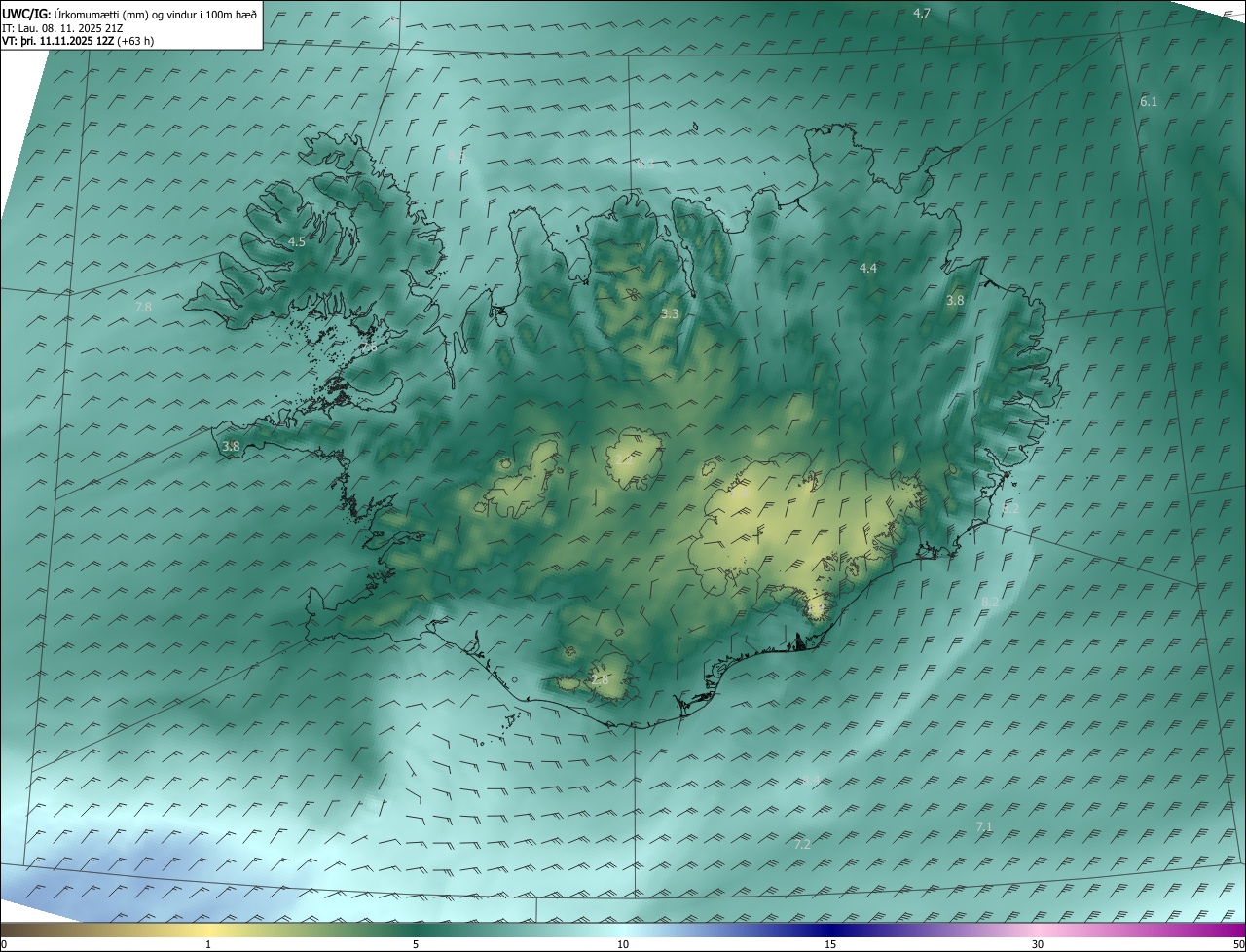The width and height of the screenshot is (1246, 952).
Task: Select the 5 tick on the color scale
Action: 416,944
